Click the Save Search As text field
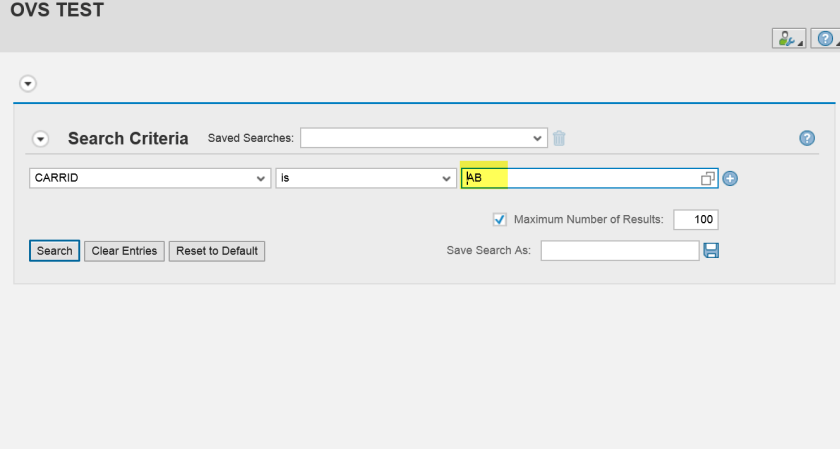 pyautogui.click(x=619, y=250)
